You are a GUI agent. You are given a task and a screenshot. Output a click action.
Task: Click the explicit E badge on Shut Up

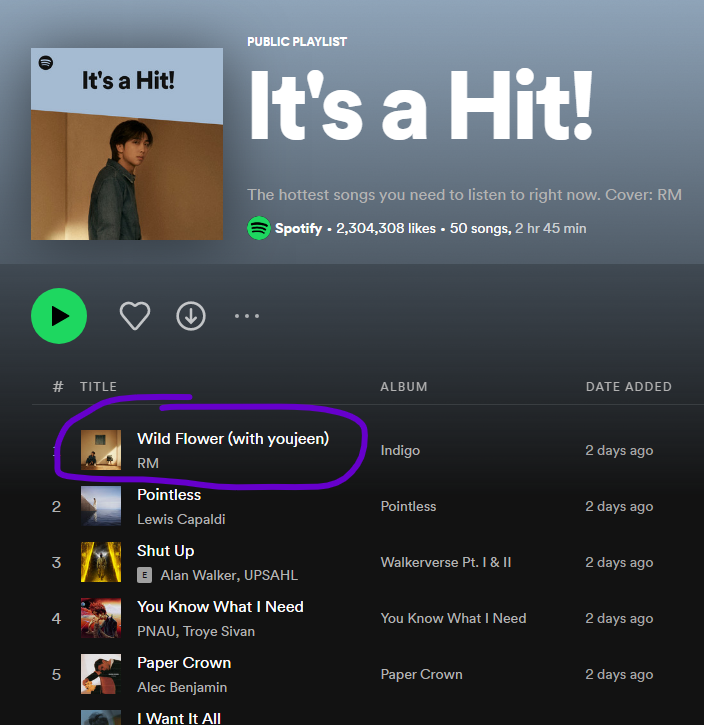[144, 575]
